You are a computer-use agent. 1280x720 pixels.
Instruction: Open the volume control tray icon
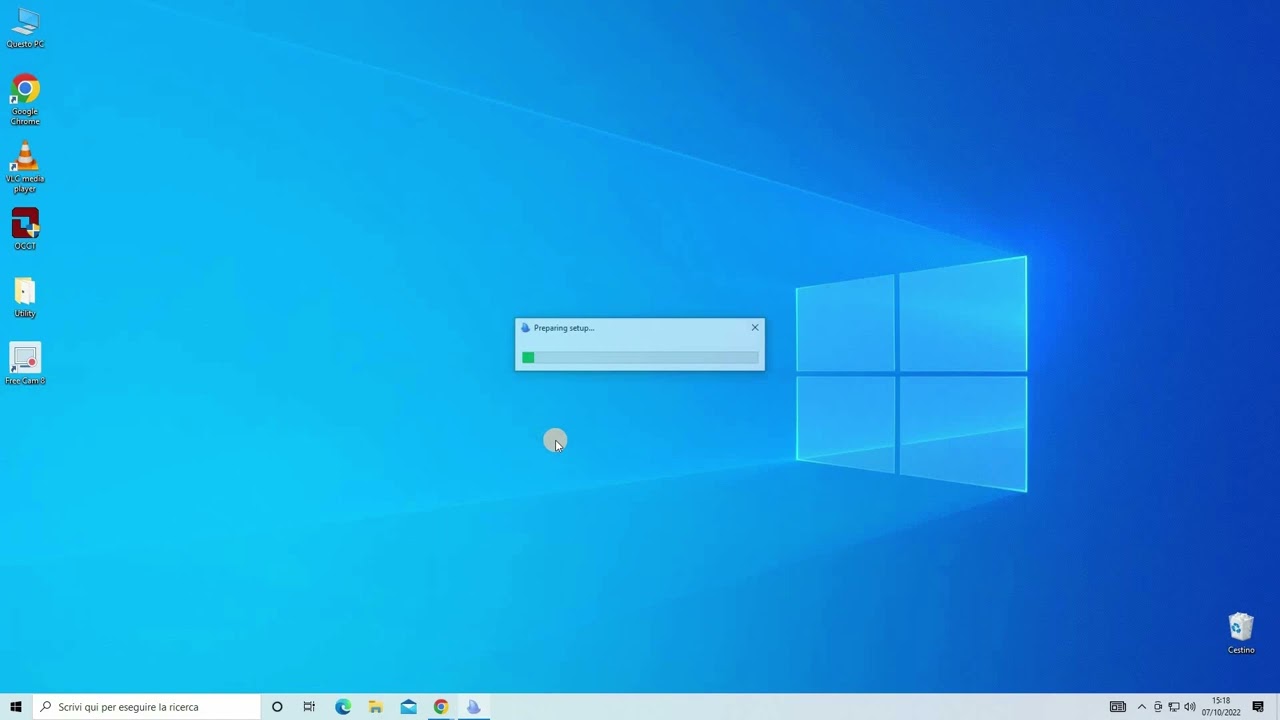pos(1190,707)
